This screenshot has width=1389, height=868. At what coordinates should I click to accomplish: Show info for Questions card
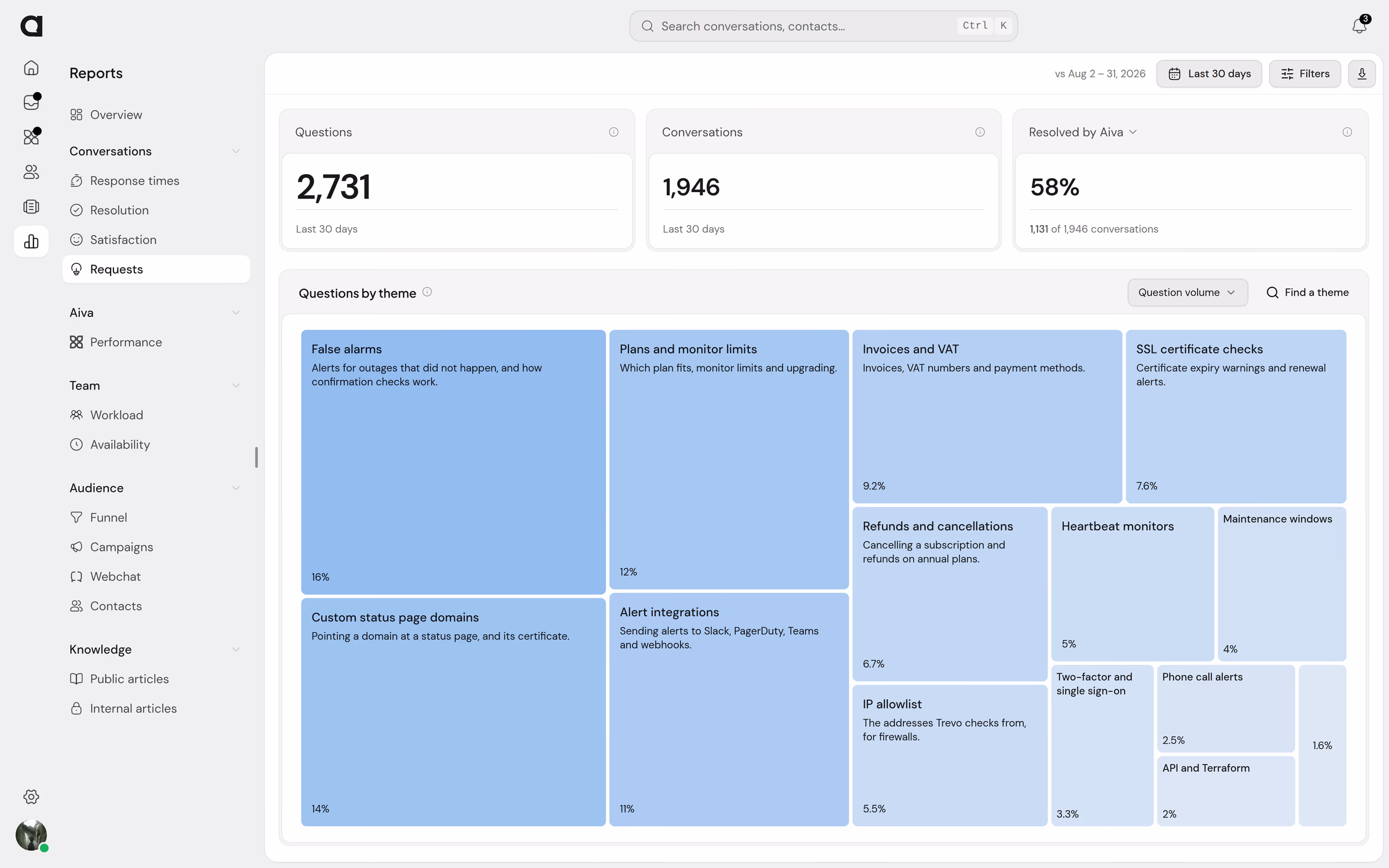[x=613, y=132]
